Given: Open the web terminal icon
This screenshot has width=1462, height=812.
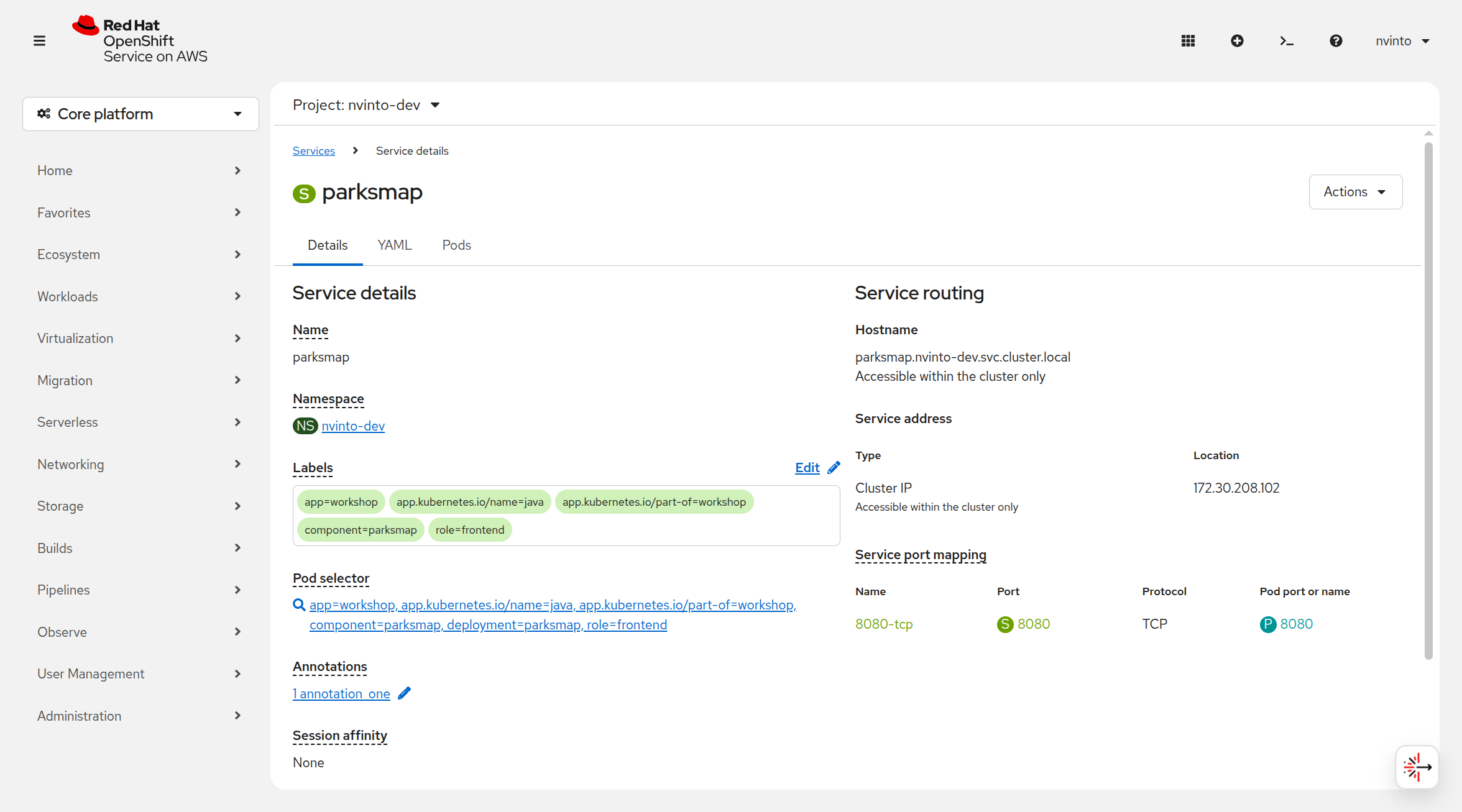Looking at the screenshot, I should click(1287, 41).
